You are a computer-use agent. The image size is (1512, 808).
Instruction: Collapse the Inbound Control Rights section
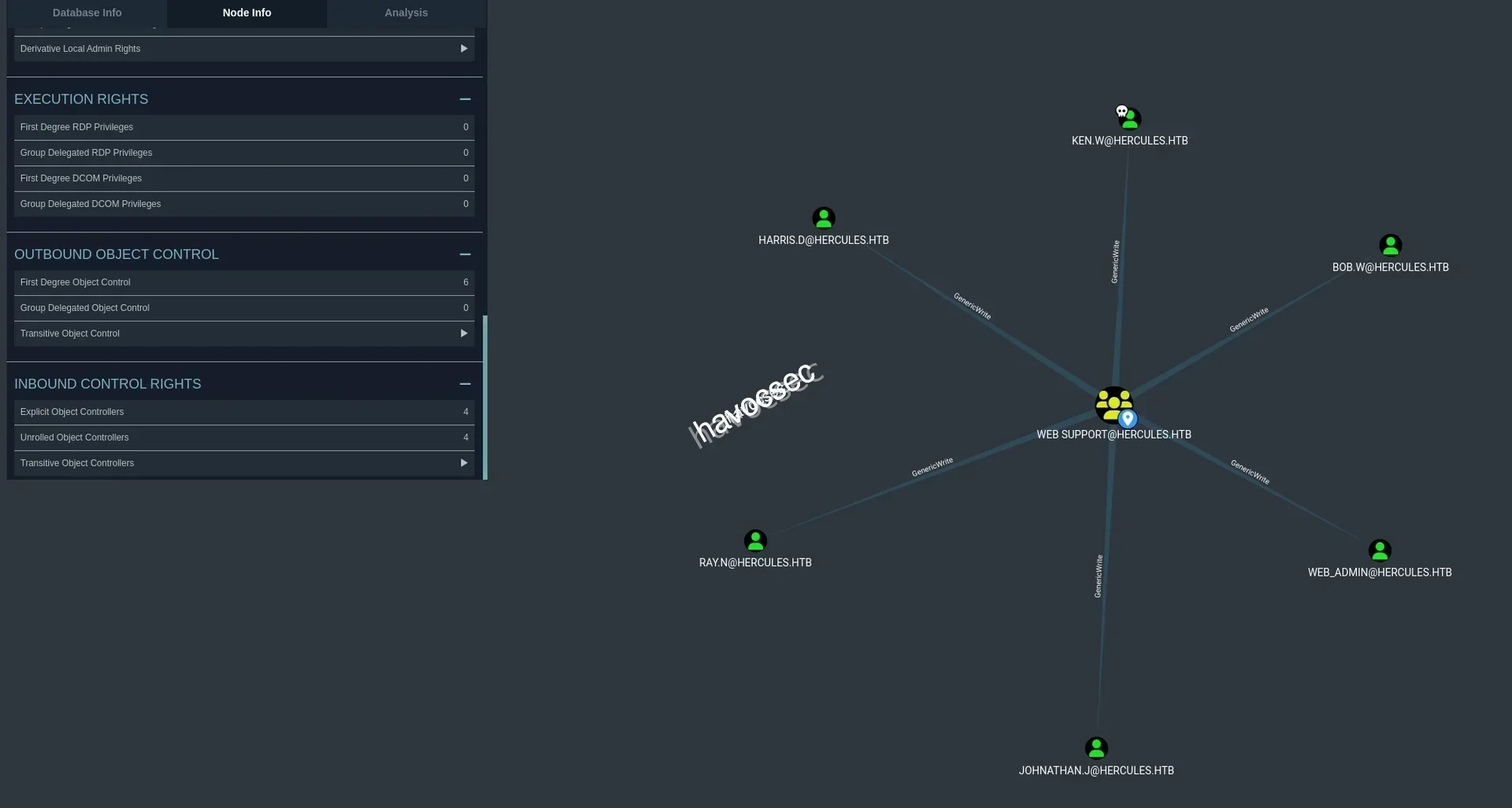click(465, 384)
